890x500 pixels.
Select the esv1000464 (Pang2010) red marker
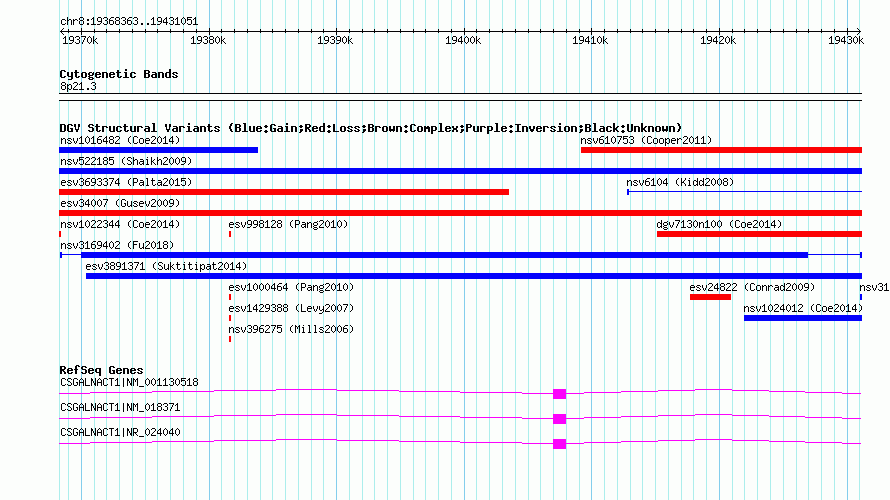(x=230, y=297)
